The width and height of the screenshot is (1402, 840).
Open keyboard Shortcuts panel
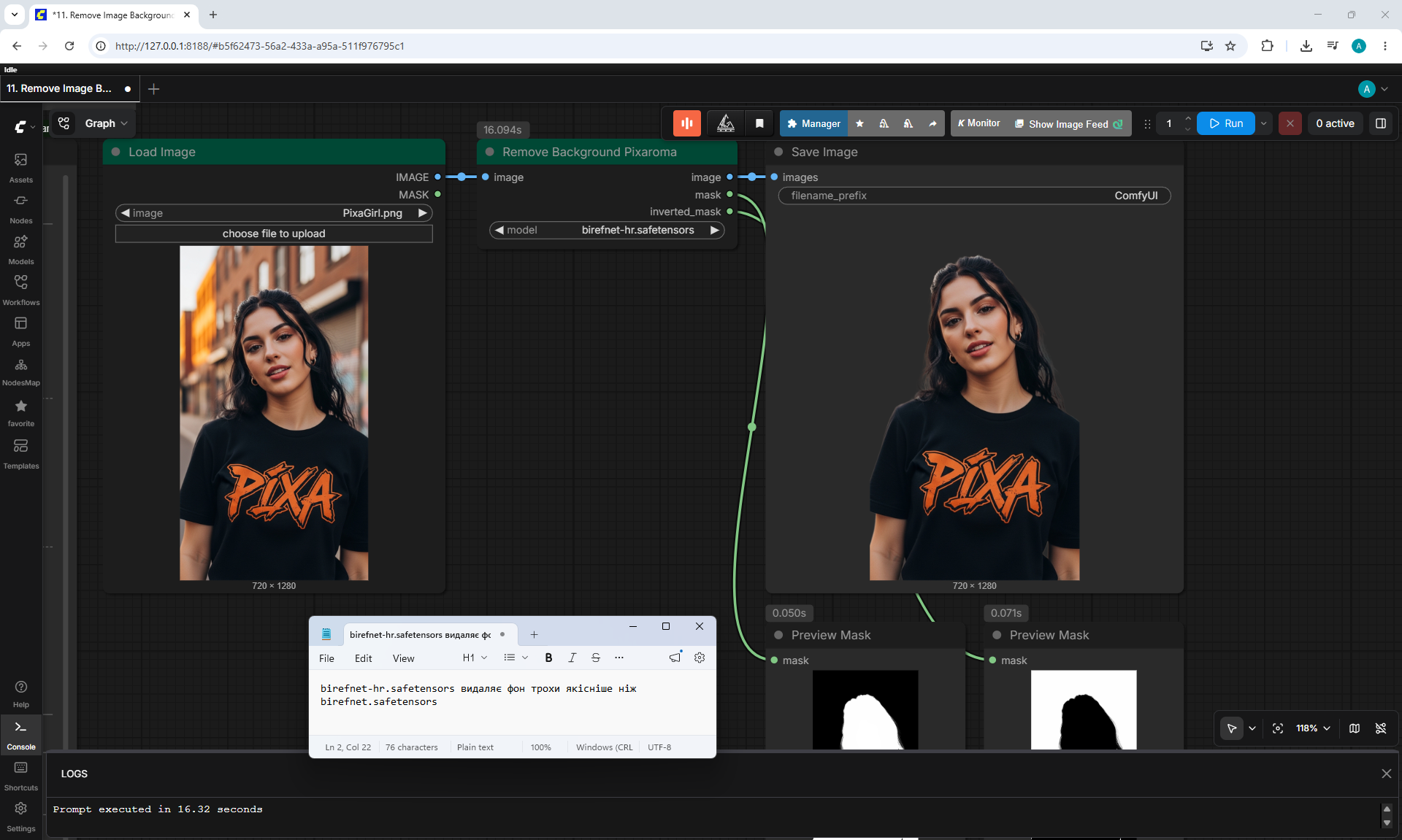pos(21,775)
